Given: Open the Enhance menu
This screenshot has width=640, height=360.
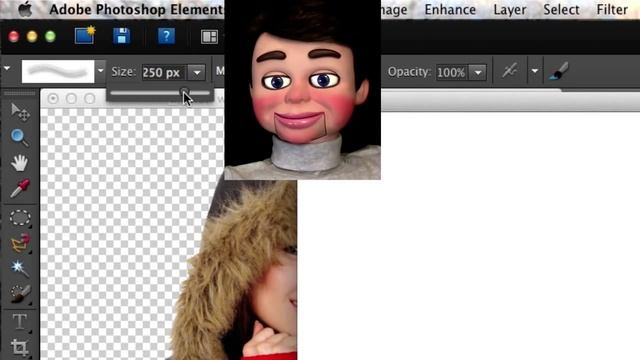Looking at the screenshot, I should (450, 9).
